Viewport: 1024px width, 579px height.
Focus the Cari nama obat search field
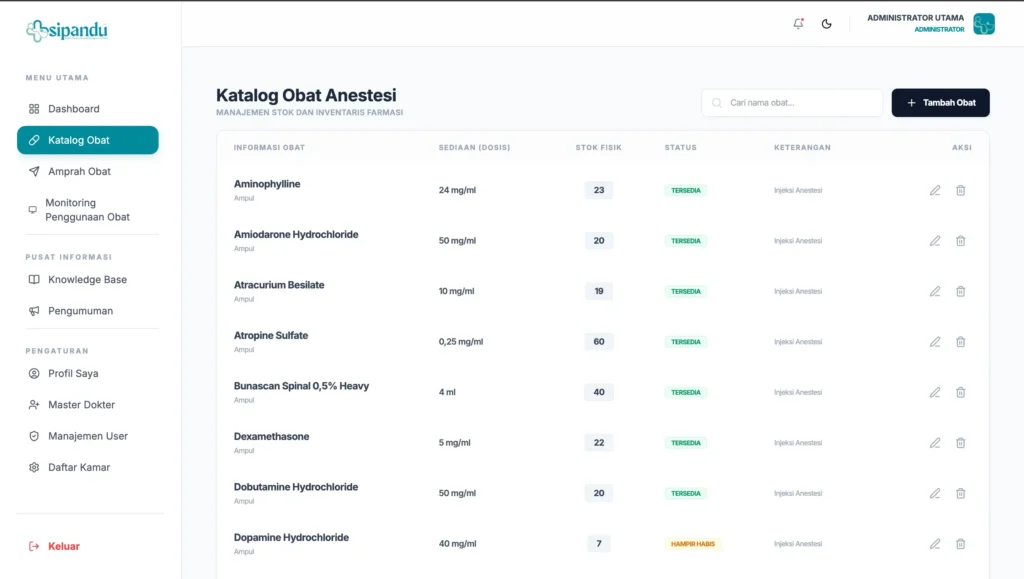792,102
